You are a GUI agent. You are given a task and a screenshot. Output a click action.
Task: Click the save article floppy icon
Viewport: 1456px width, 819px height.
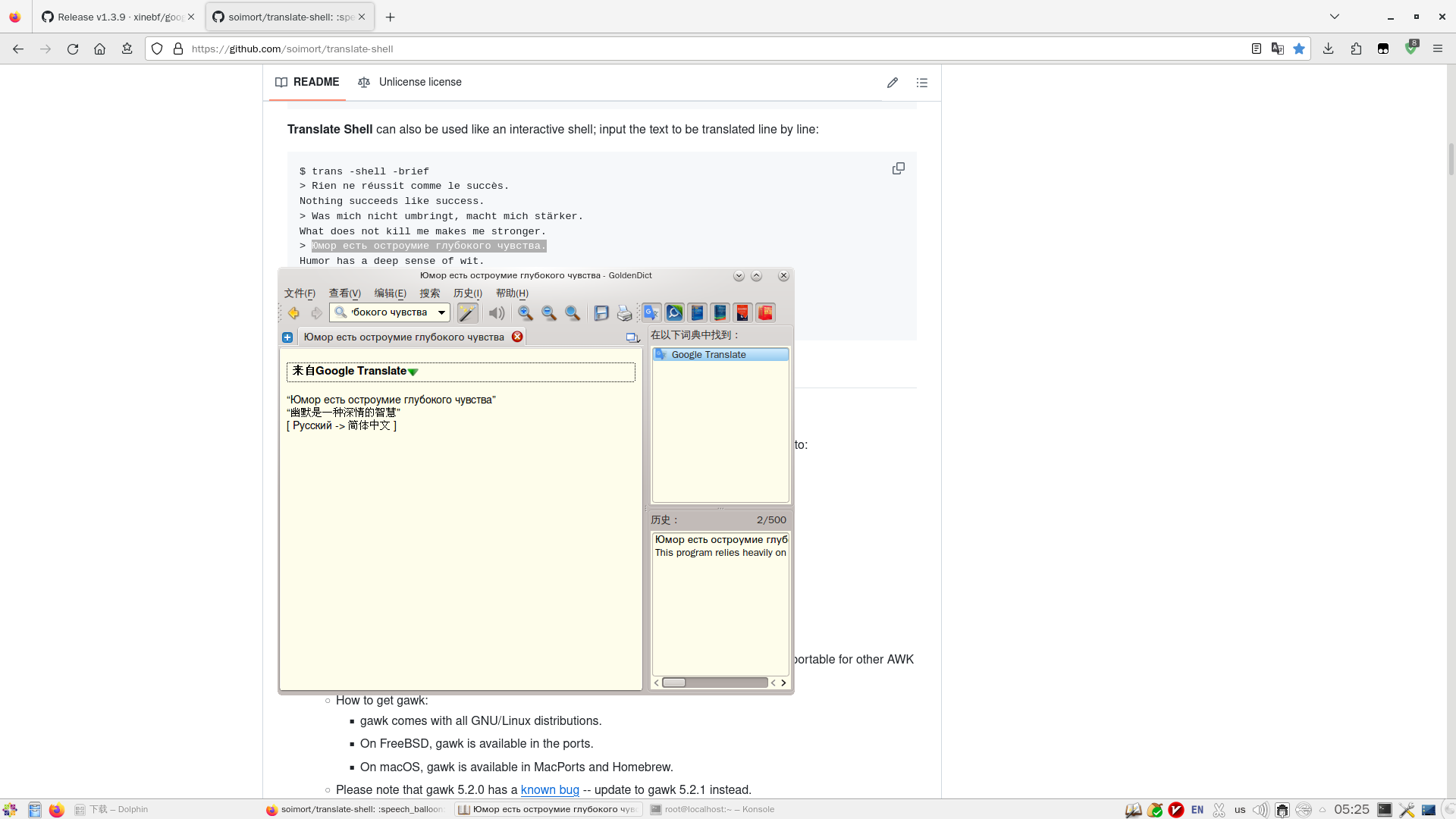coord(601,313)
